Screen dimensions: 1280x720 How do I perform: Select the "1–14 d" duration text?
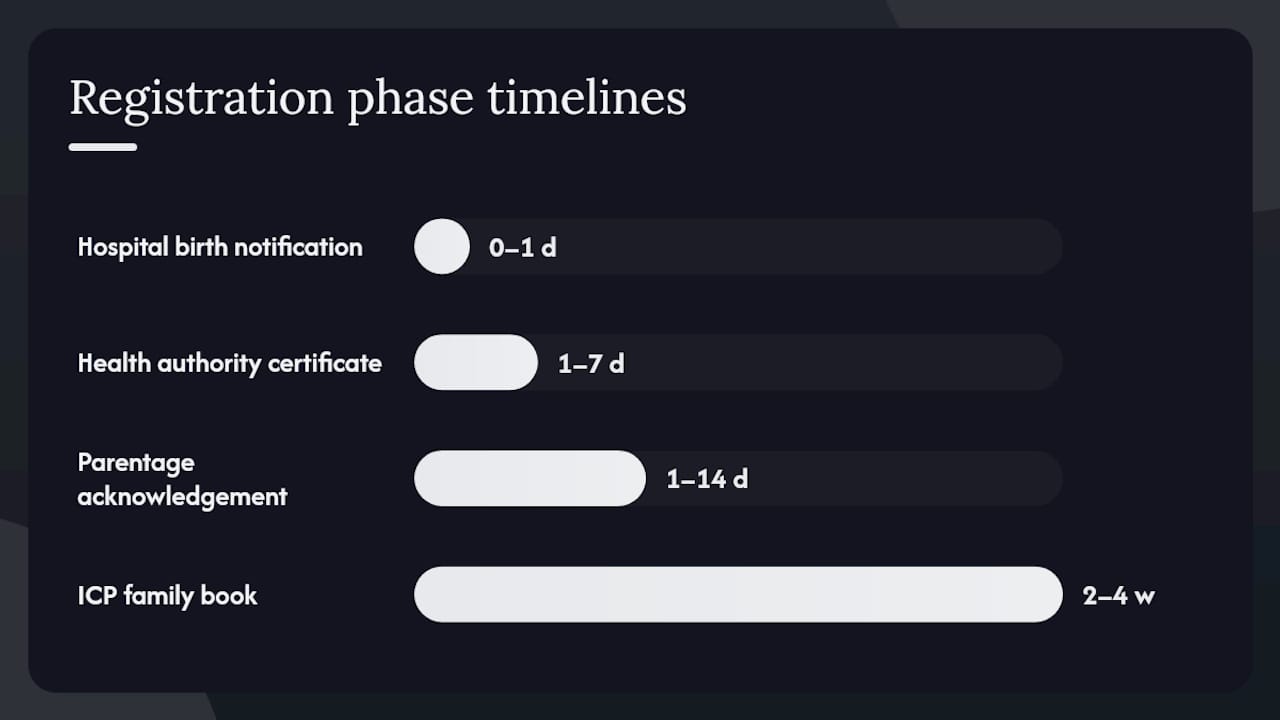pyautogui.click(x=707, y=479)
